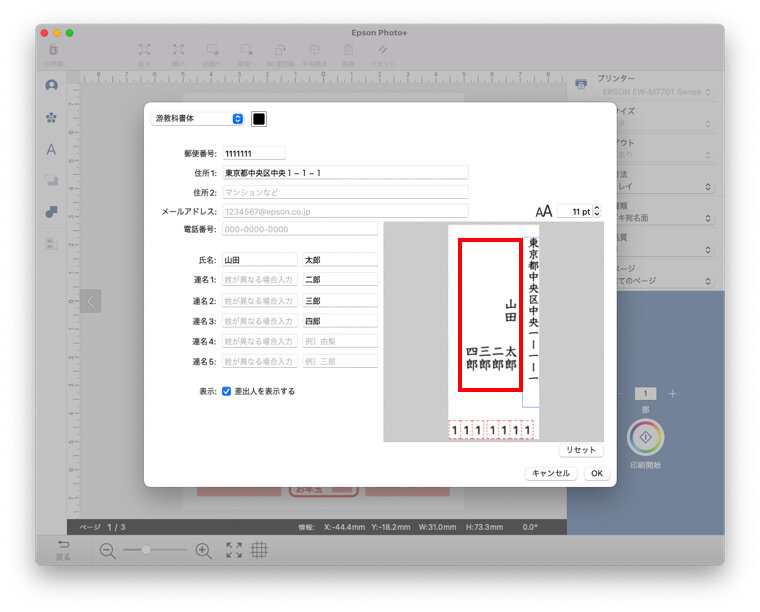Click the リセット toolbar icon
This screenshot has height=612, width=760.
coord(382,49)
